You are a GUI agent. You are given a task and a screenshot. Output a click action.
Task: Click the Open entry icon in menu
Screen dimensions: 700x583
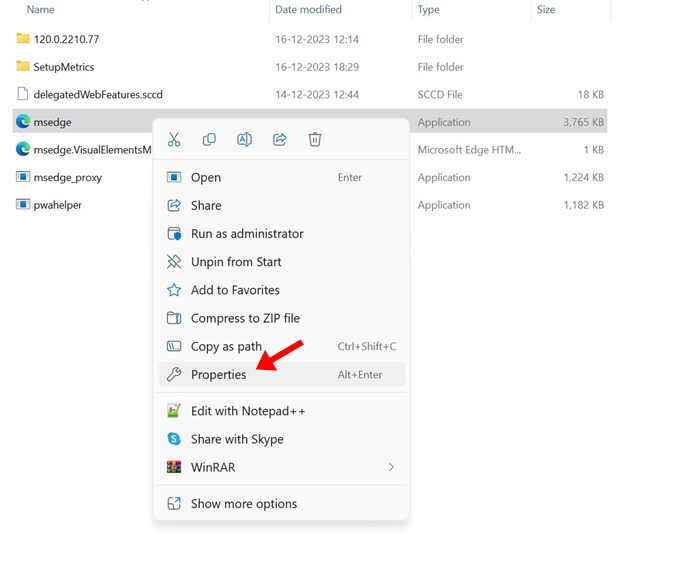point(174,177)
